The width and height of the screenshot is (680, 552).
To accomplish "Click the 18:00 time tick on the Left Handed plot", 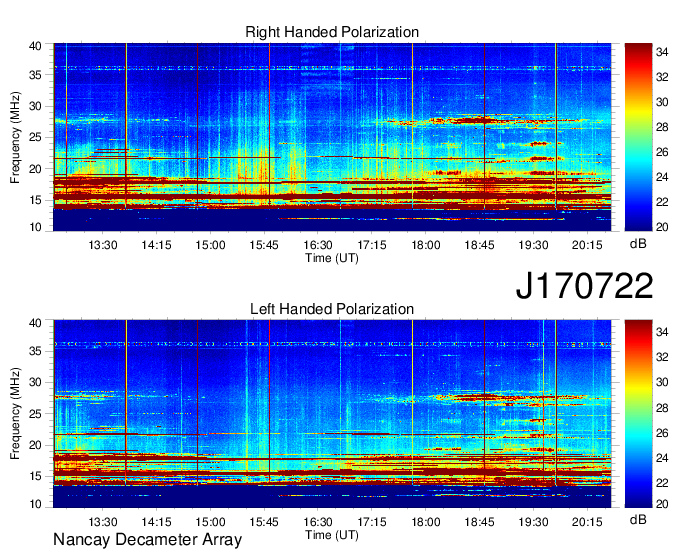I will (425, 522).
